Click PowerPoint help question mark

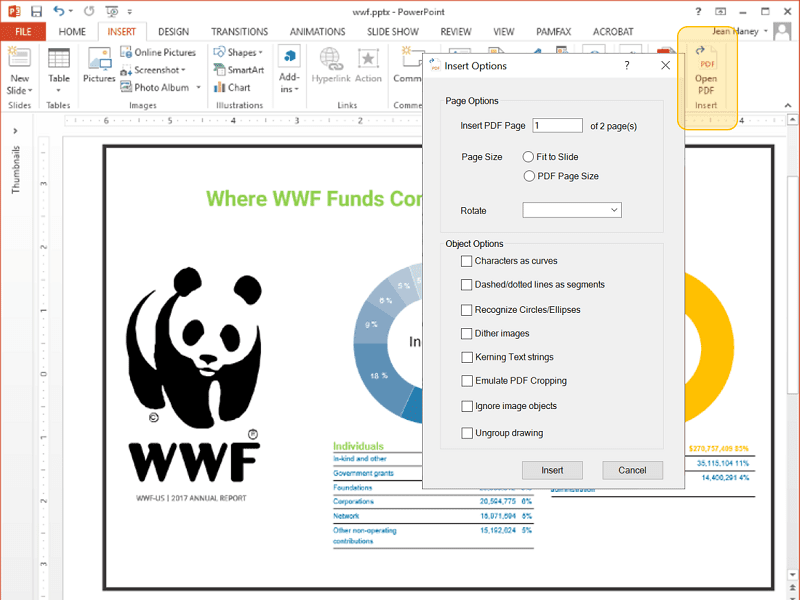click(x=698, y=11)
